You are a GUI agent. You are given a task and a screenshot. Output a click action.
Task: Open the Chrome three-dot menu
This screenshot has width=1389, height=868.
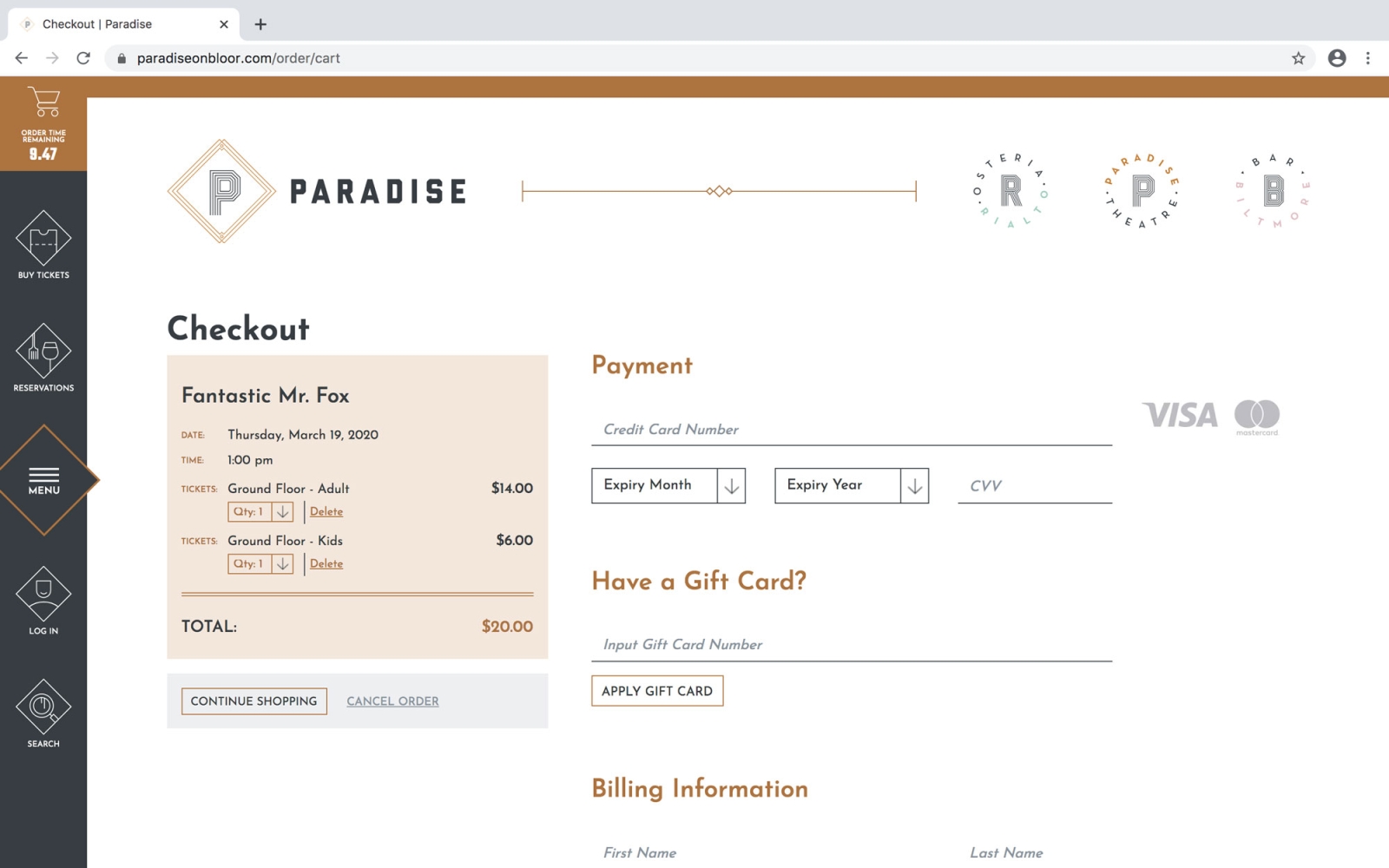(x=1368, y=58)
